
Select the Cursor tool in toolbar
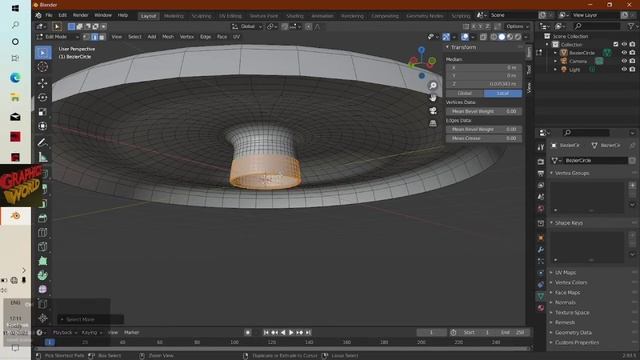click(43, 67)
